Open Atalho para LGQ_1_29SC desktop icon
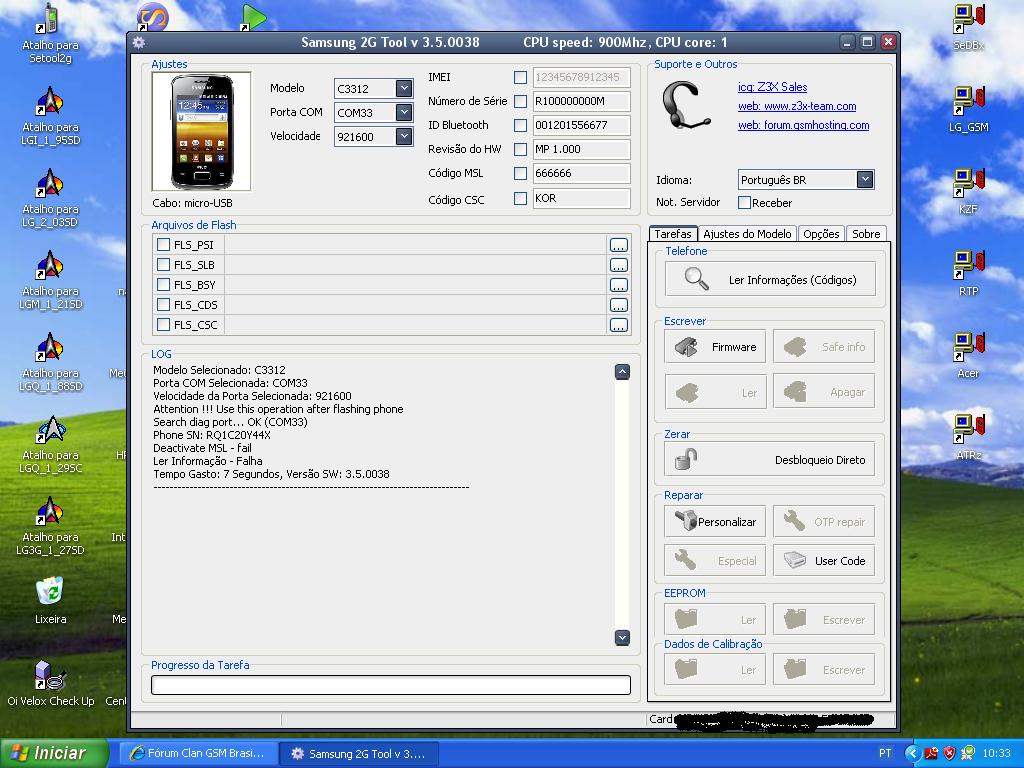1024x768 pixels. (x=50, y=444)
